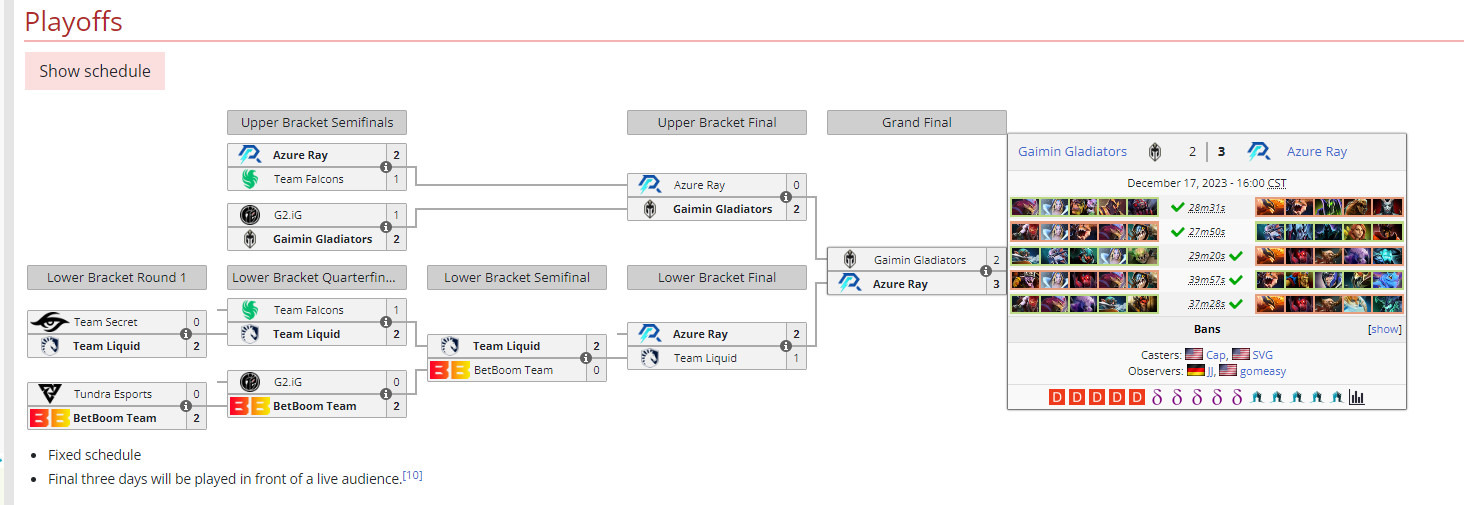Expand the Bans section with show link
1464x505 pixels.
click(x=1385, y=329)
